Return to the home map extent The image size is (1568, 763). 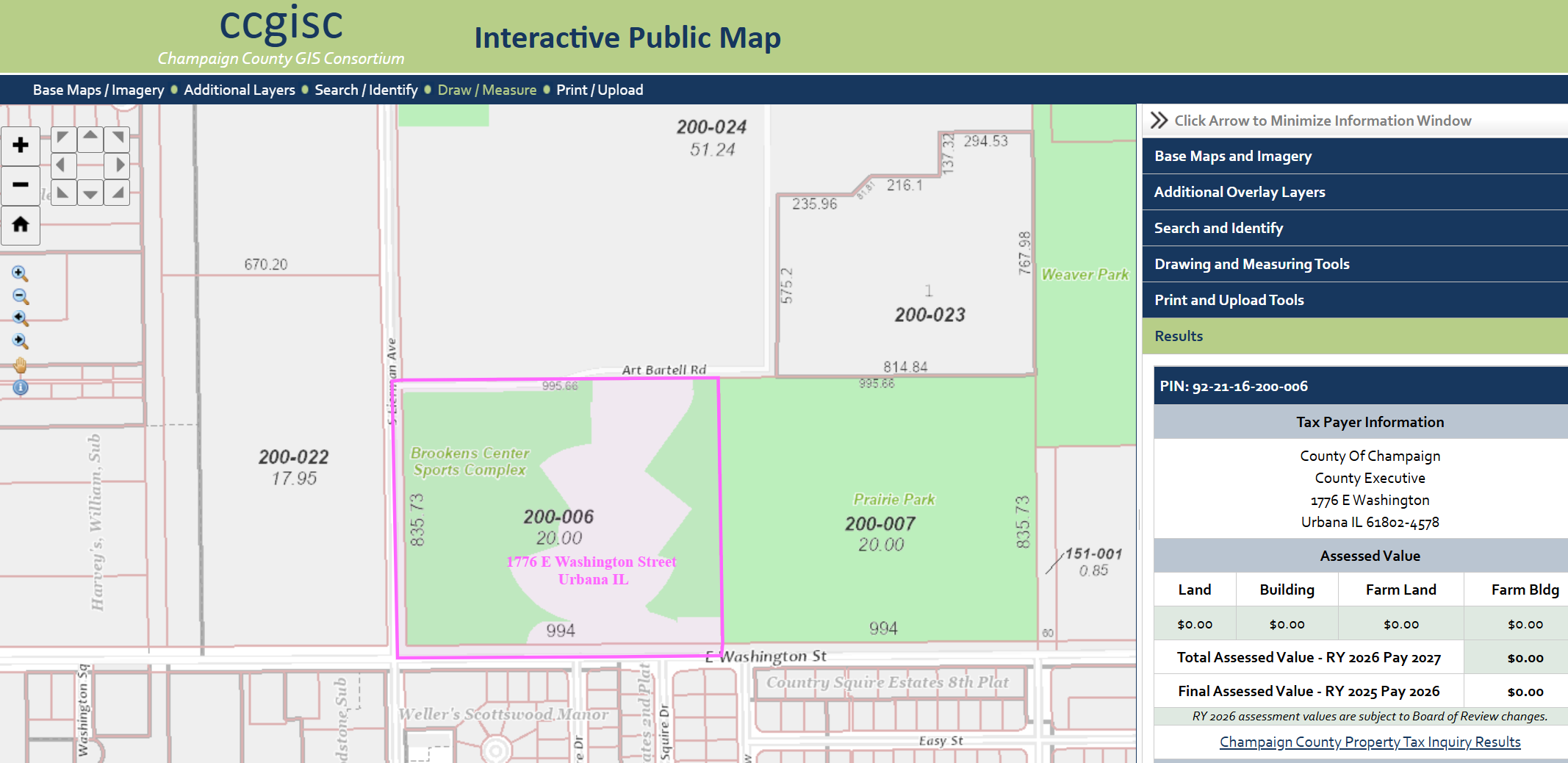tap(21, 224)
